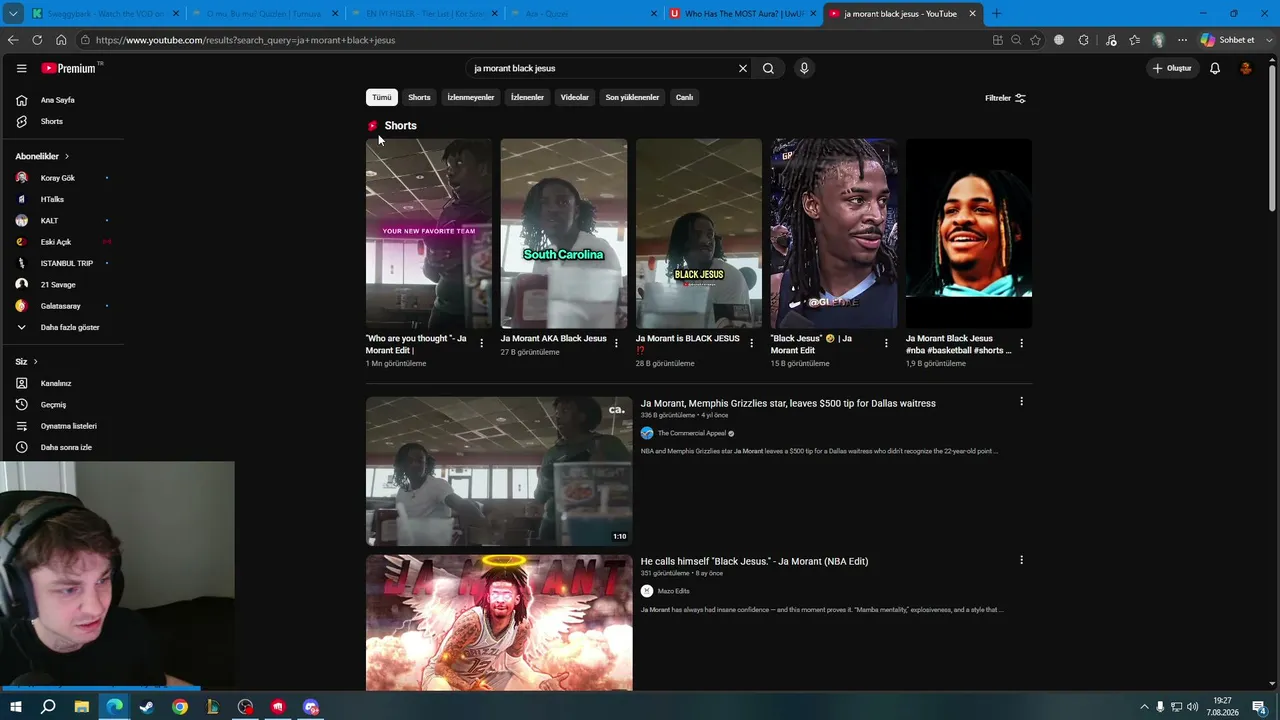Open options for 'Who are you thought' short
The width and height of the screenshot is (1280, 720).
(x=482, y=343)
